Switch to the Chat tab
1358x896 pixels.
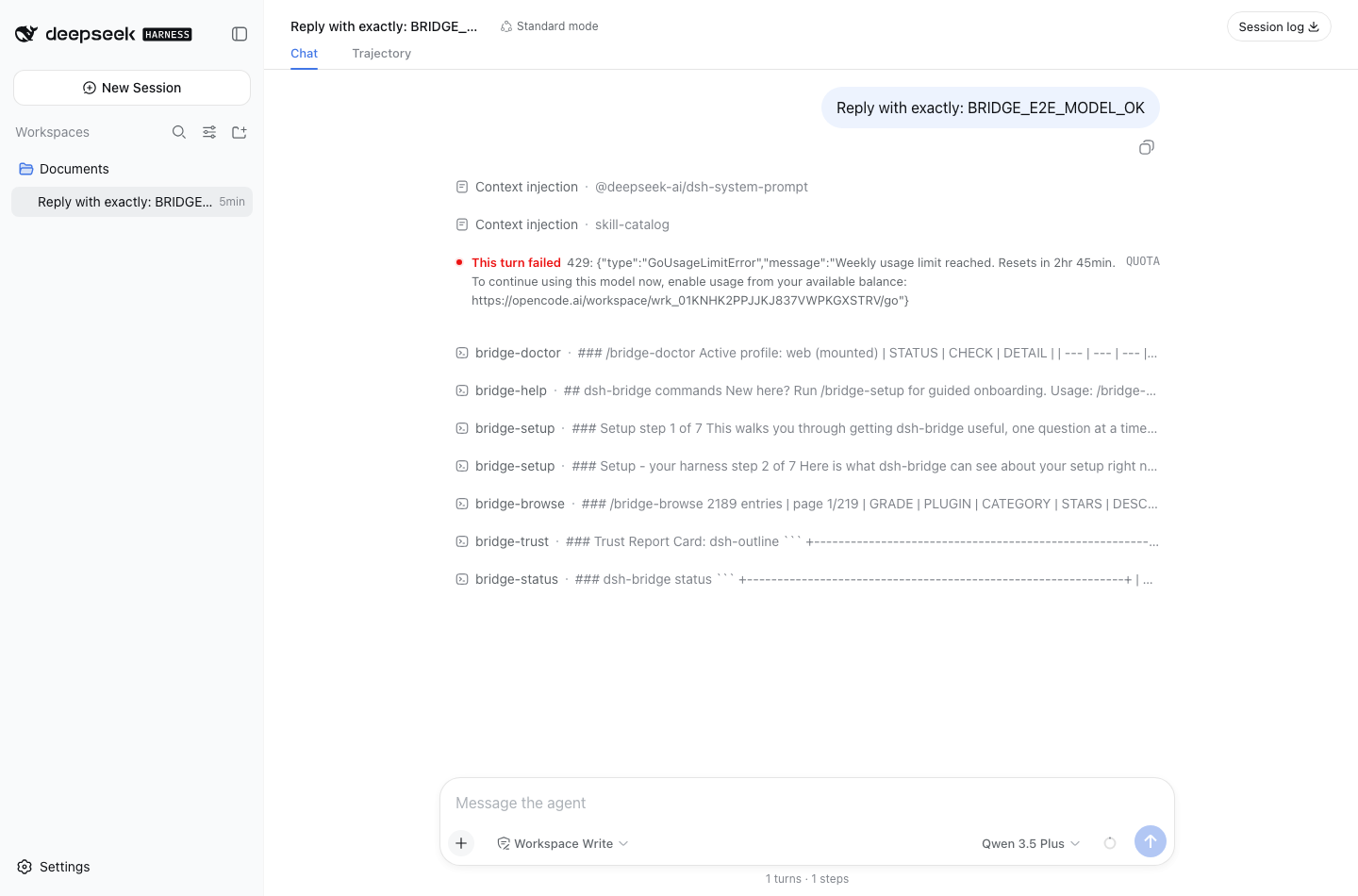[304, 54]
